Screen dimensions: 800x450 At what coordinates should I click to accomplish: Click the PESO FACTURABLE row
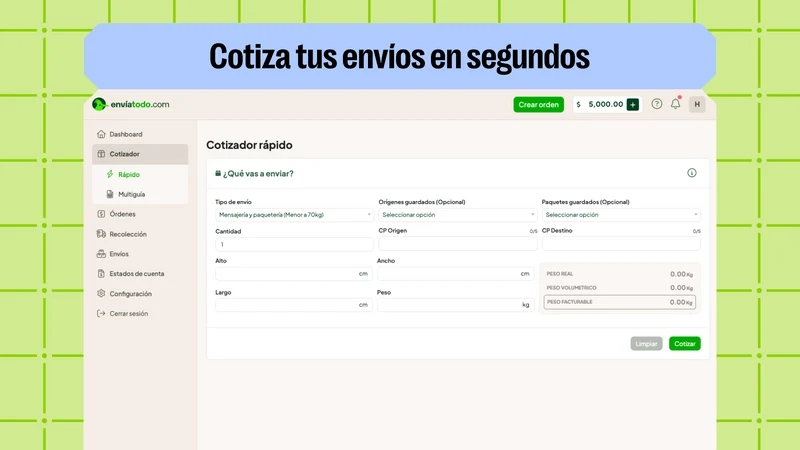pos(619,302)
